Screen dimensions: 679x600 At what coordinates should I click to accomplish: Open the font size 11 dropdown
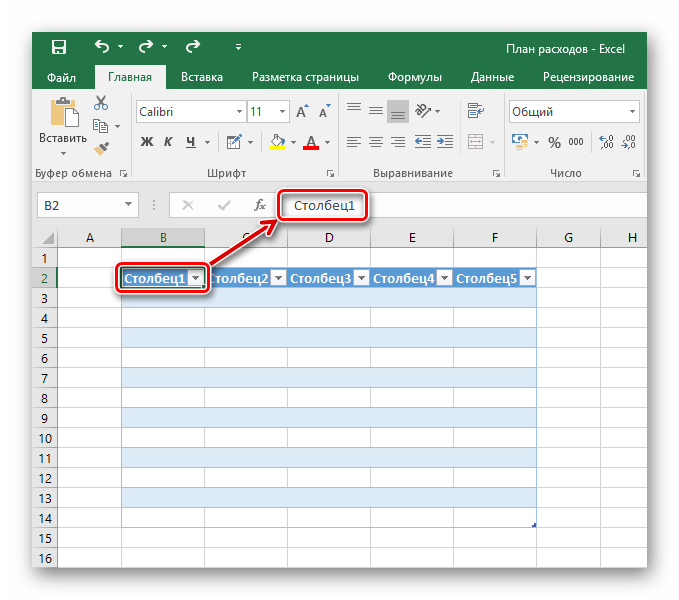282,112
